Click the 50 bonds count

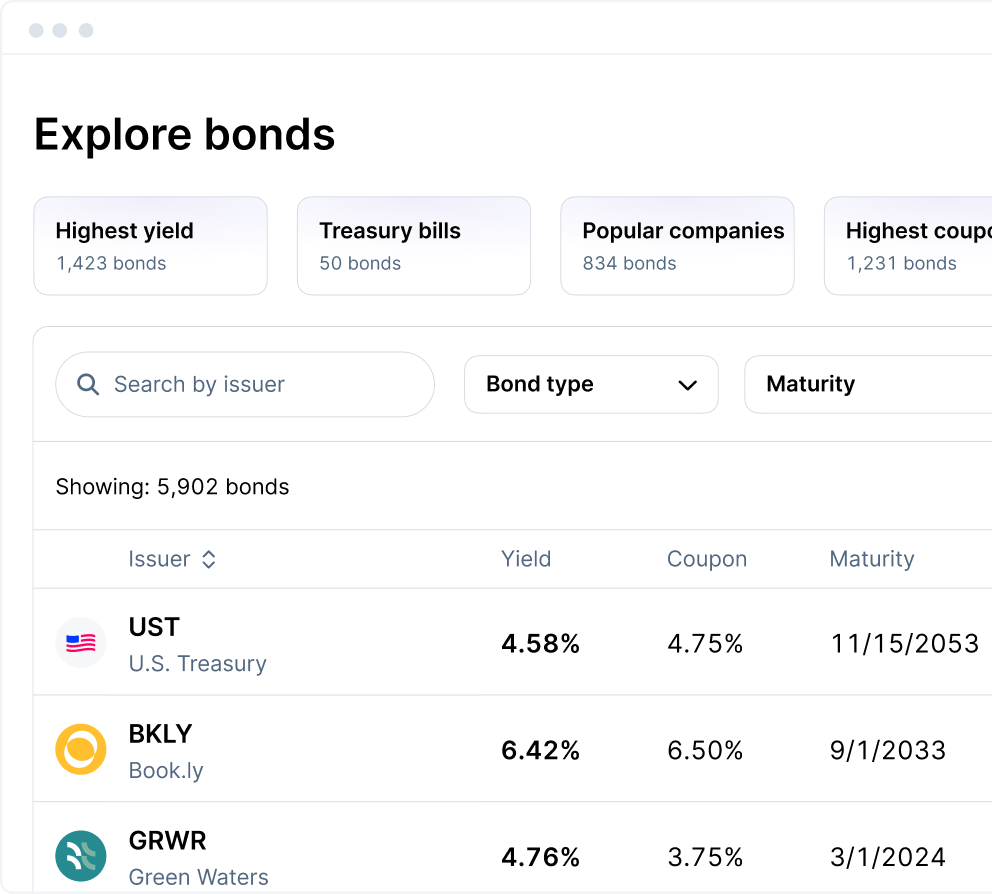pyautogui.click(x=360, y=263)
